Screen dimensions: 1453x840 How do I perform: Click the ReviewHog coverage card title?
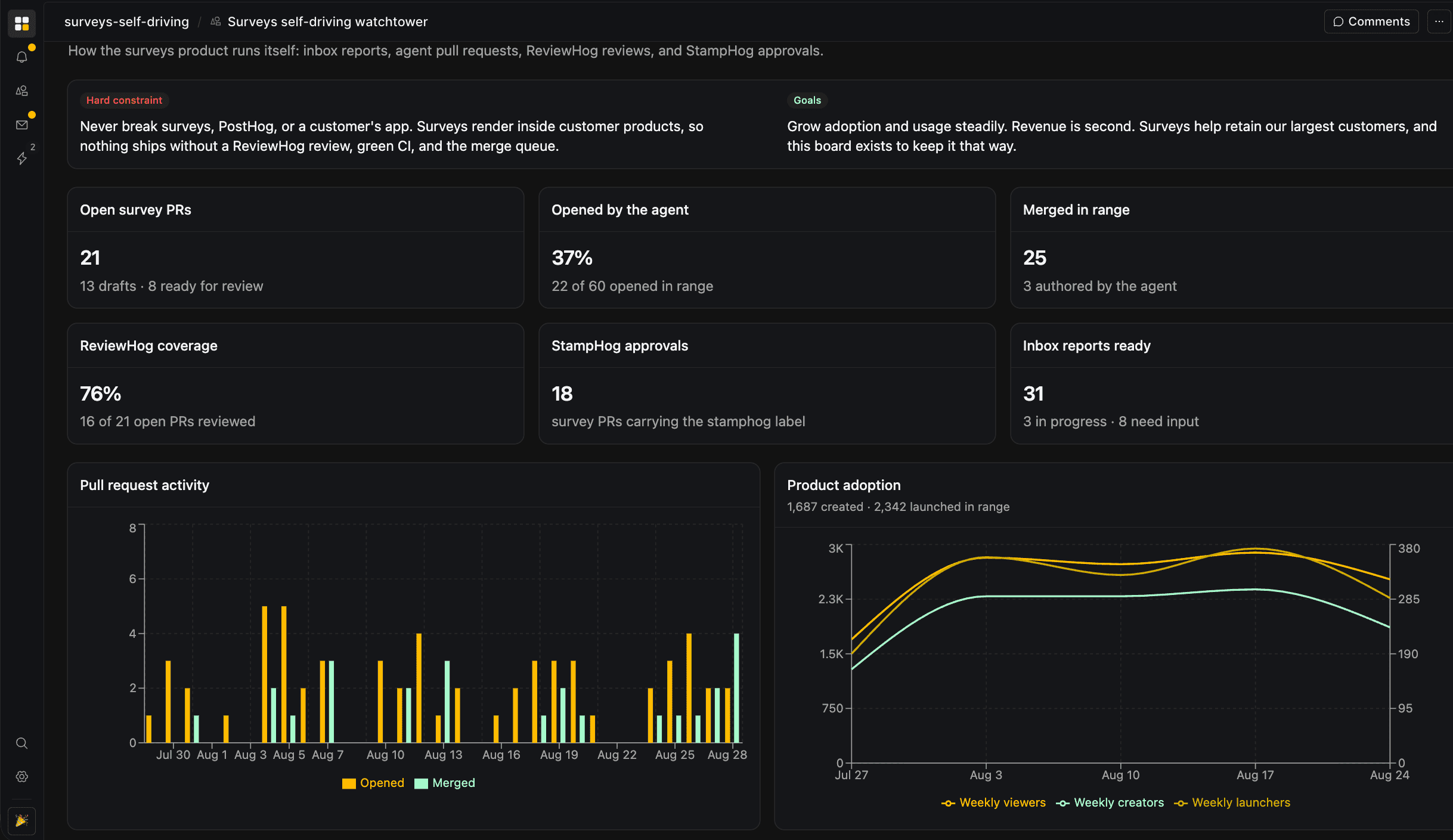click(148, 346)
